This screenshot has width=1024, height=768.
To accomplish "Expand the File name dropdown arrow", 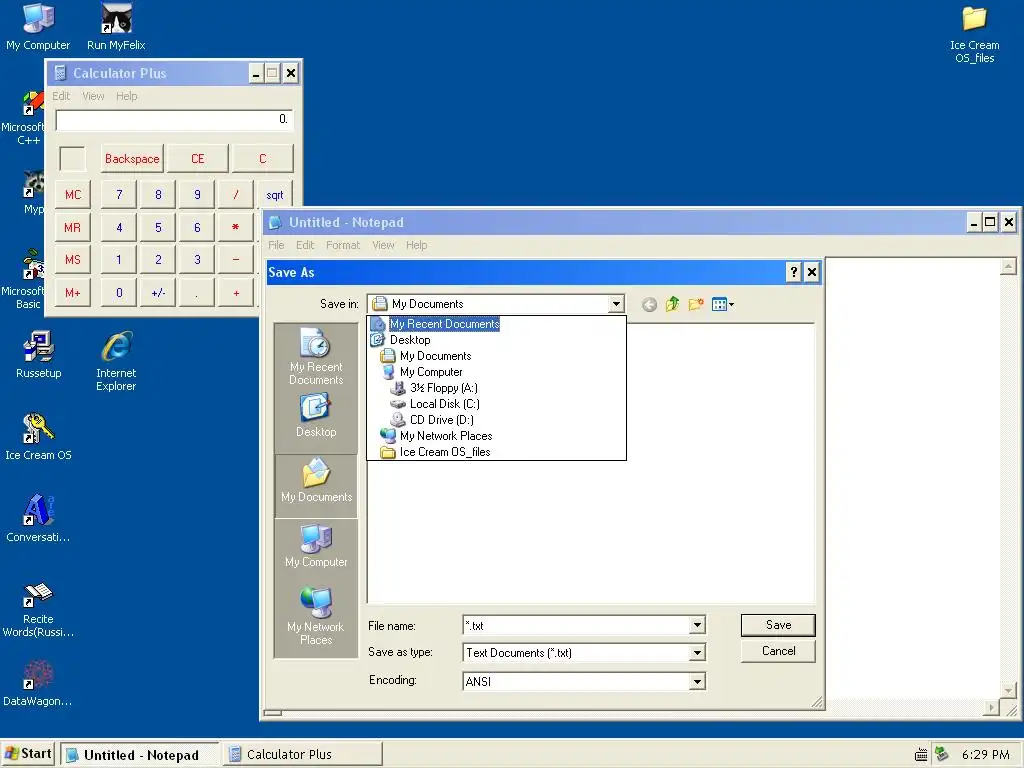I will (x=697, y=626).
